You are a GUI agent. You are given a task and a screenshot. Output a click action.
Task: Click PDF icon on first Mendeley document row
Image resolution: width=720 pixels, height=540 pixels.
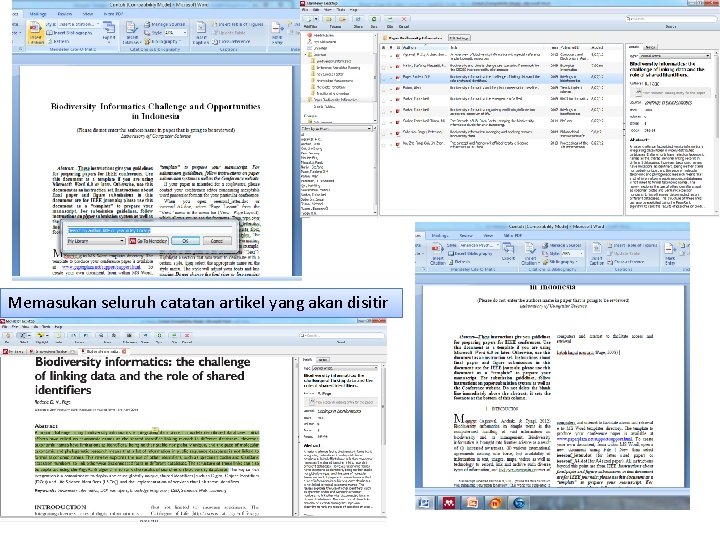(x=398, y=56)
